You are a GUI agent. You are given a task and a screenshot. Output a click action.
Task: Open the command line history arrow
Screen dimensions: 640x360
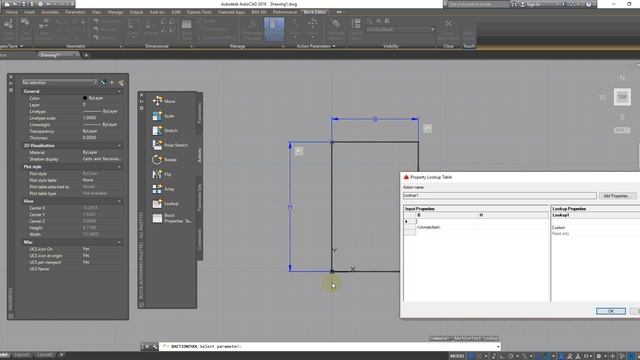pyautogui.click(x=498, y=347)
